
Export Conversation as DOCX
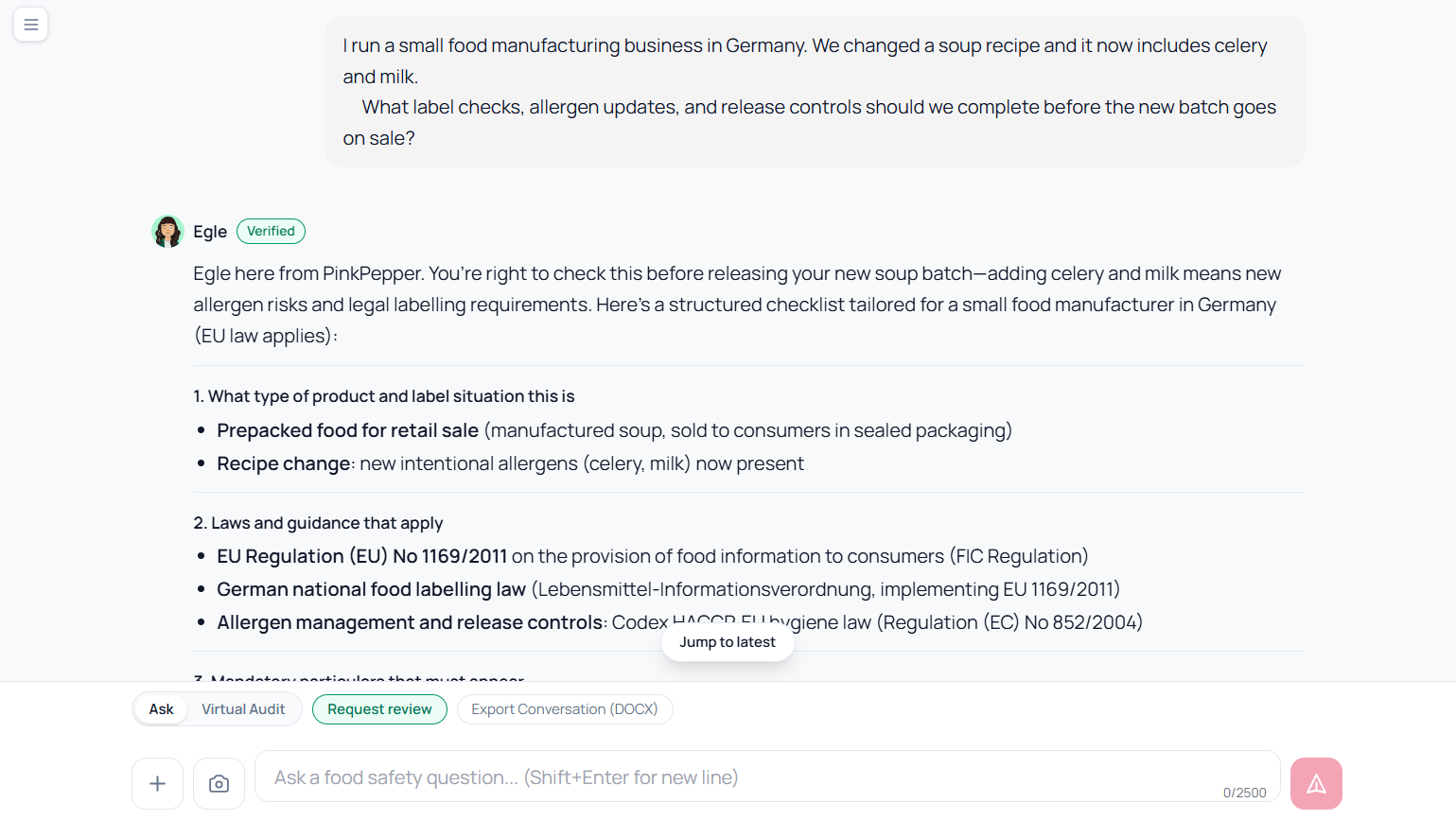click(x=564, y=709)
